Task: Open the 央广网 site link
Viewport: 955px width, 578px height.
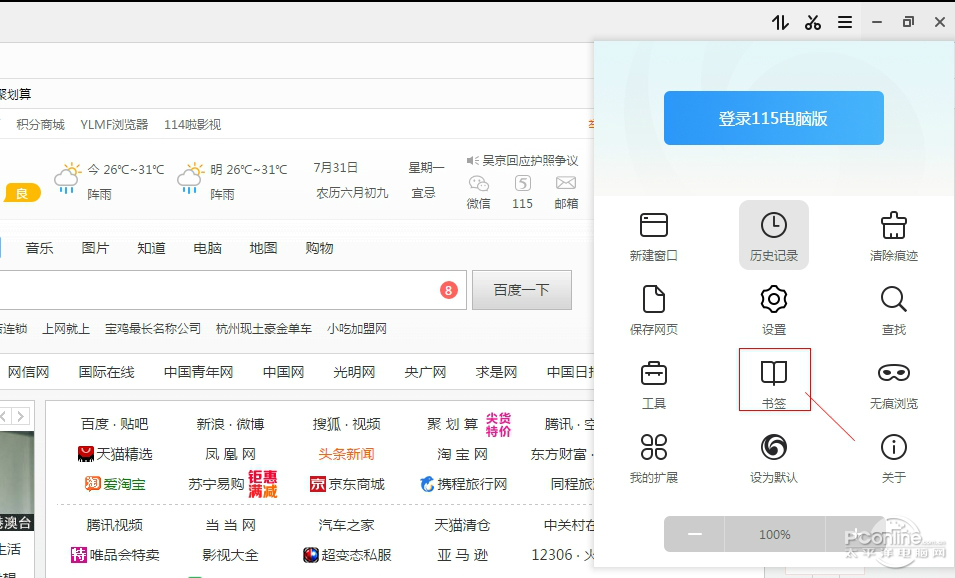Action: point(425,372)
